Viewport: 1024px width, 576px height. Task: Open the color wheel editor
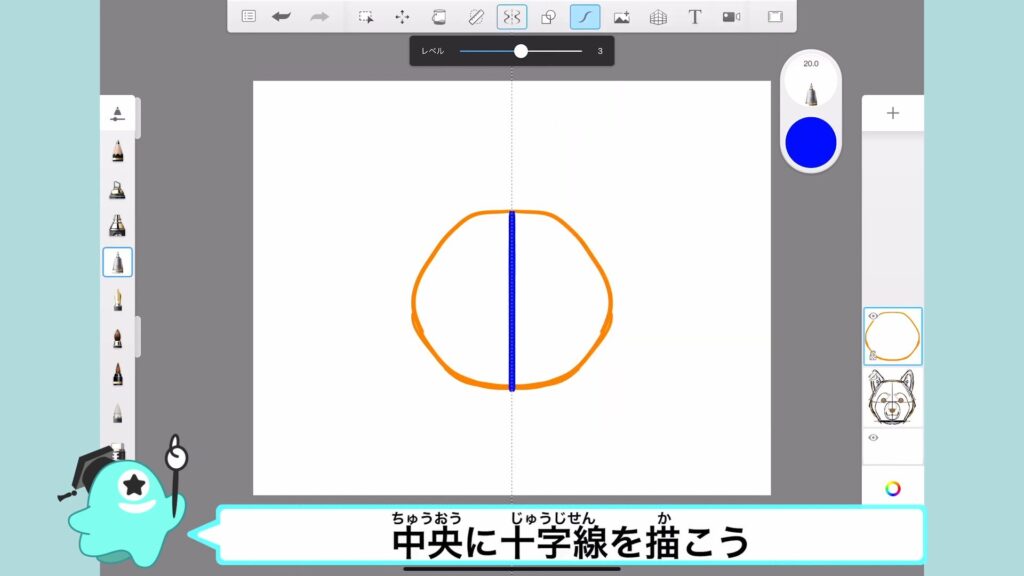[x=893, y=488]
